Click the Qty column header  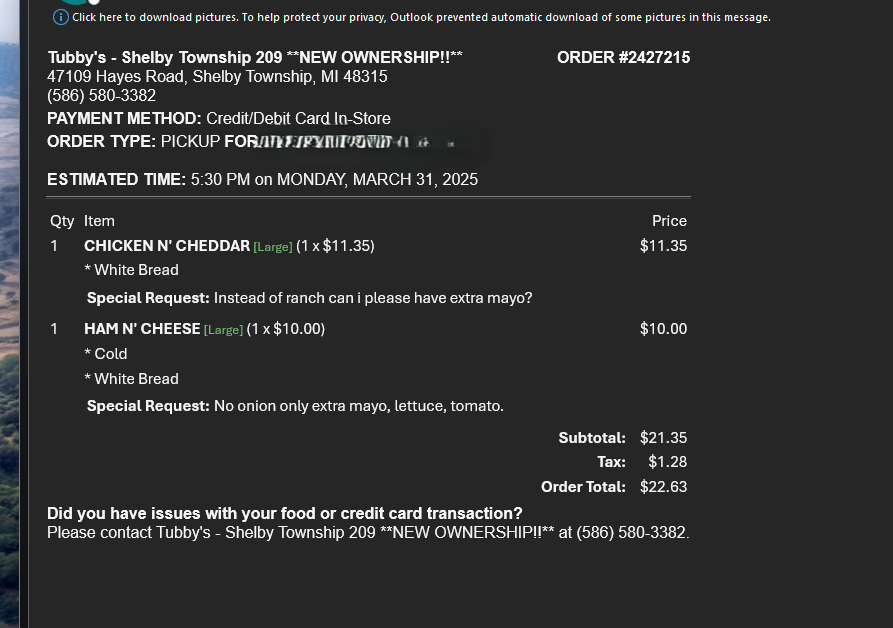click(62, 221)
